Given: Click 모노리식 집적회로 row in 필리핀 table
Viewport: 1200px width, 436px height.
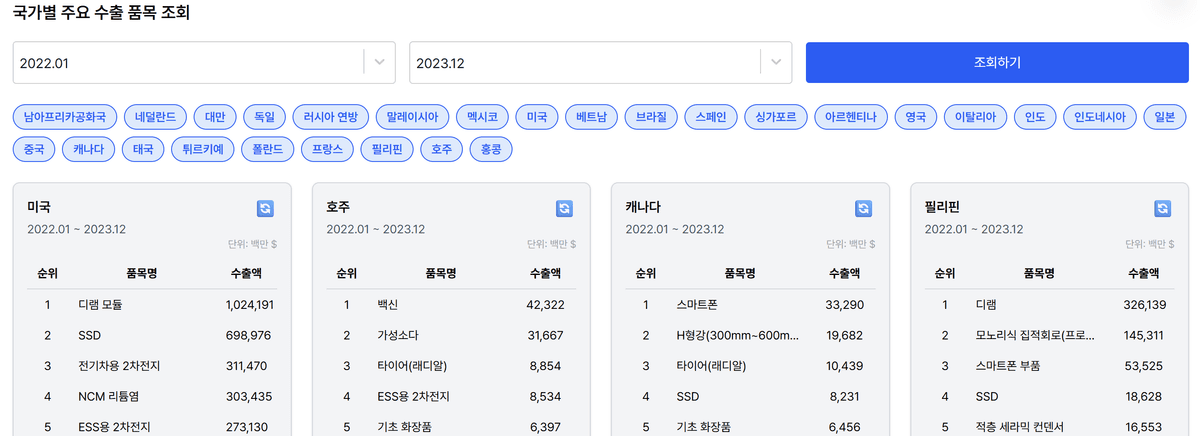Looking at the screenshot, I should click(x=1050, y=335).
